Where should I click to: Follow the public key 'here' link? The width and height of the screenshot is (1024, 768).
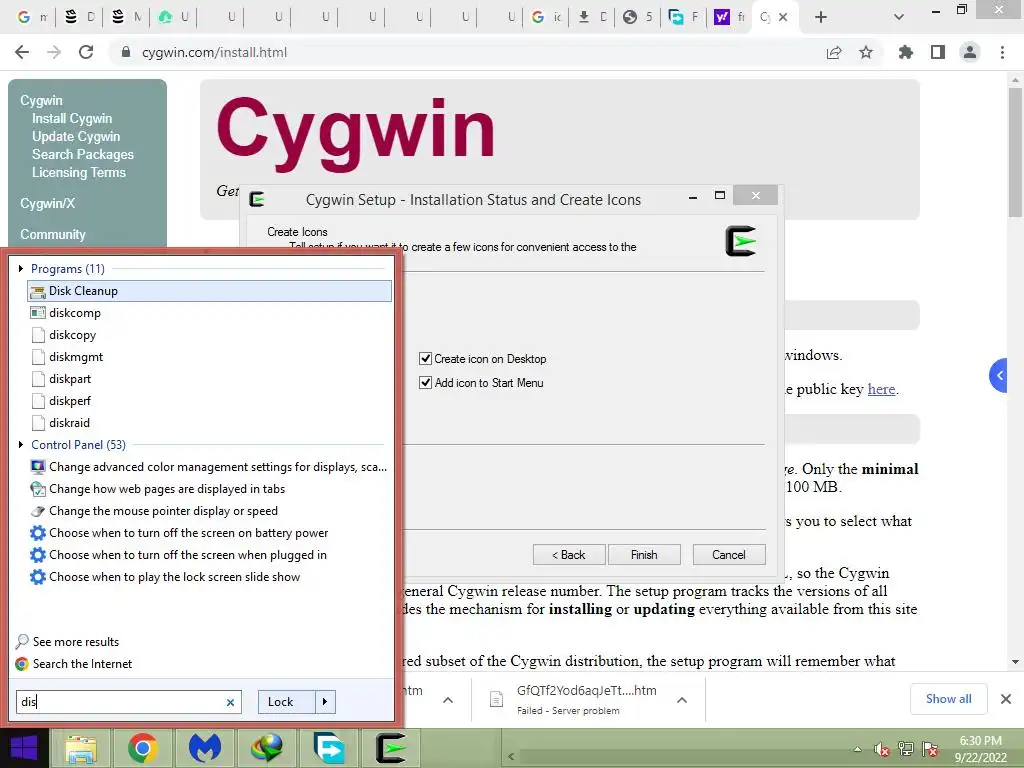[881, 389]
